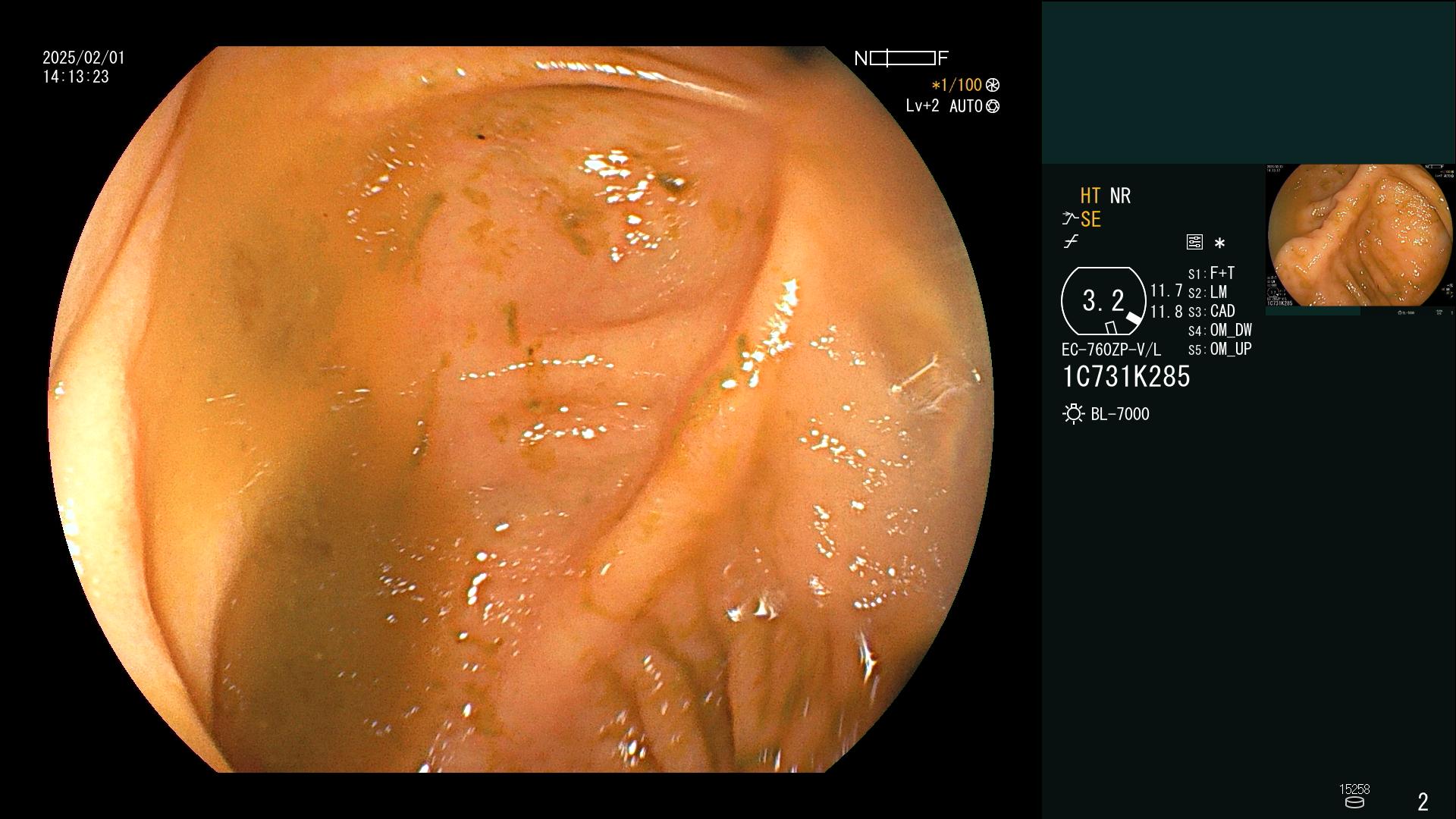Click the Lv+2 brightness level value

922,106
